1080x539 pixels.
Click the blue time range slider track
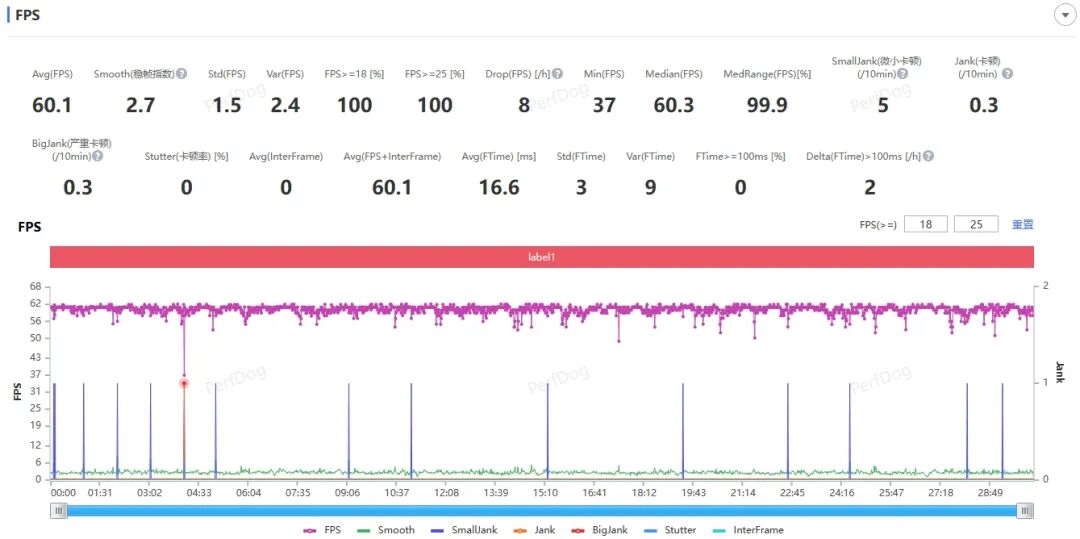pos(542,510)
